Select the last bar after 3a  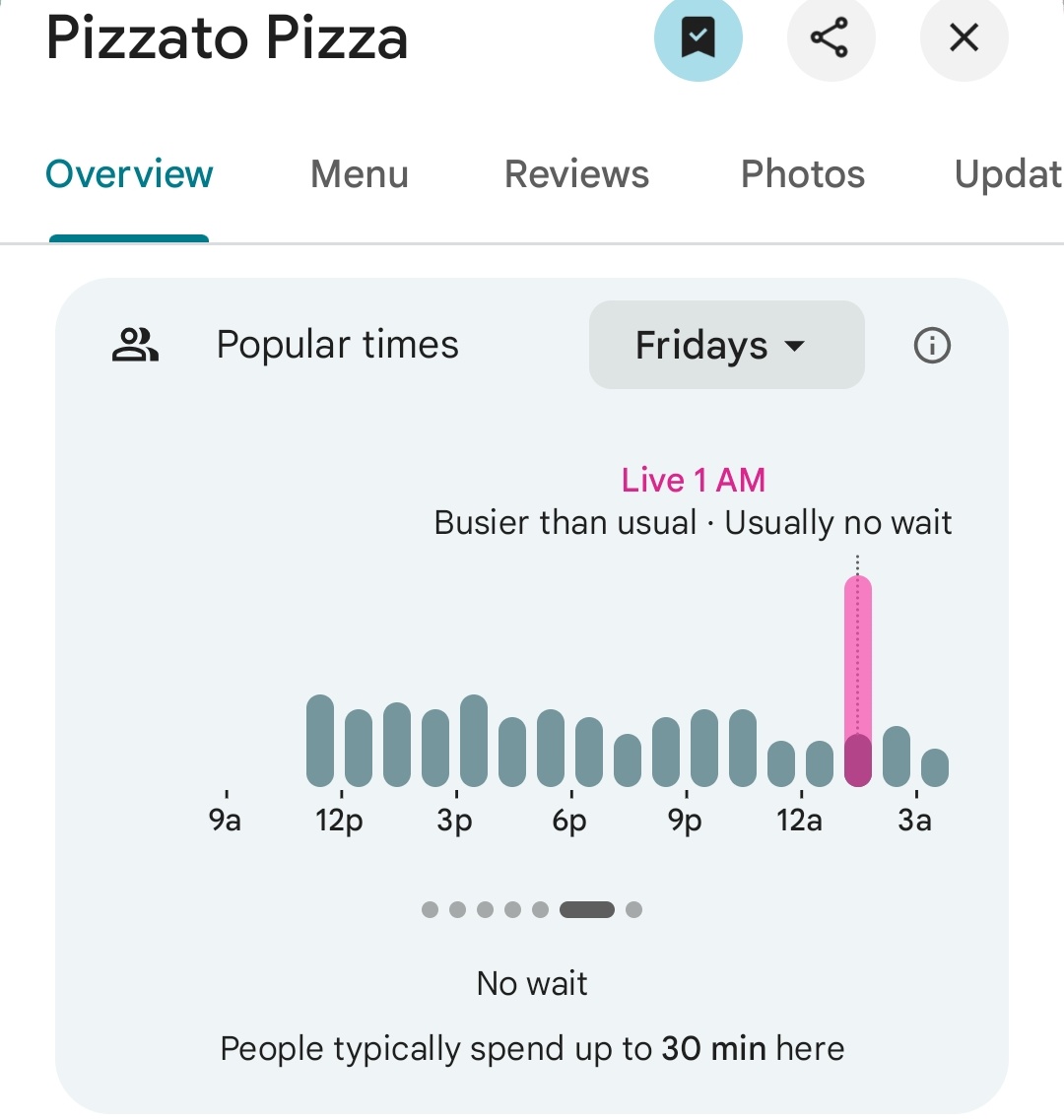tap(935, 767)
